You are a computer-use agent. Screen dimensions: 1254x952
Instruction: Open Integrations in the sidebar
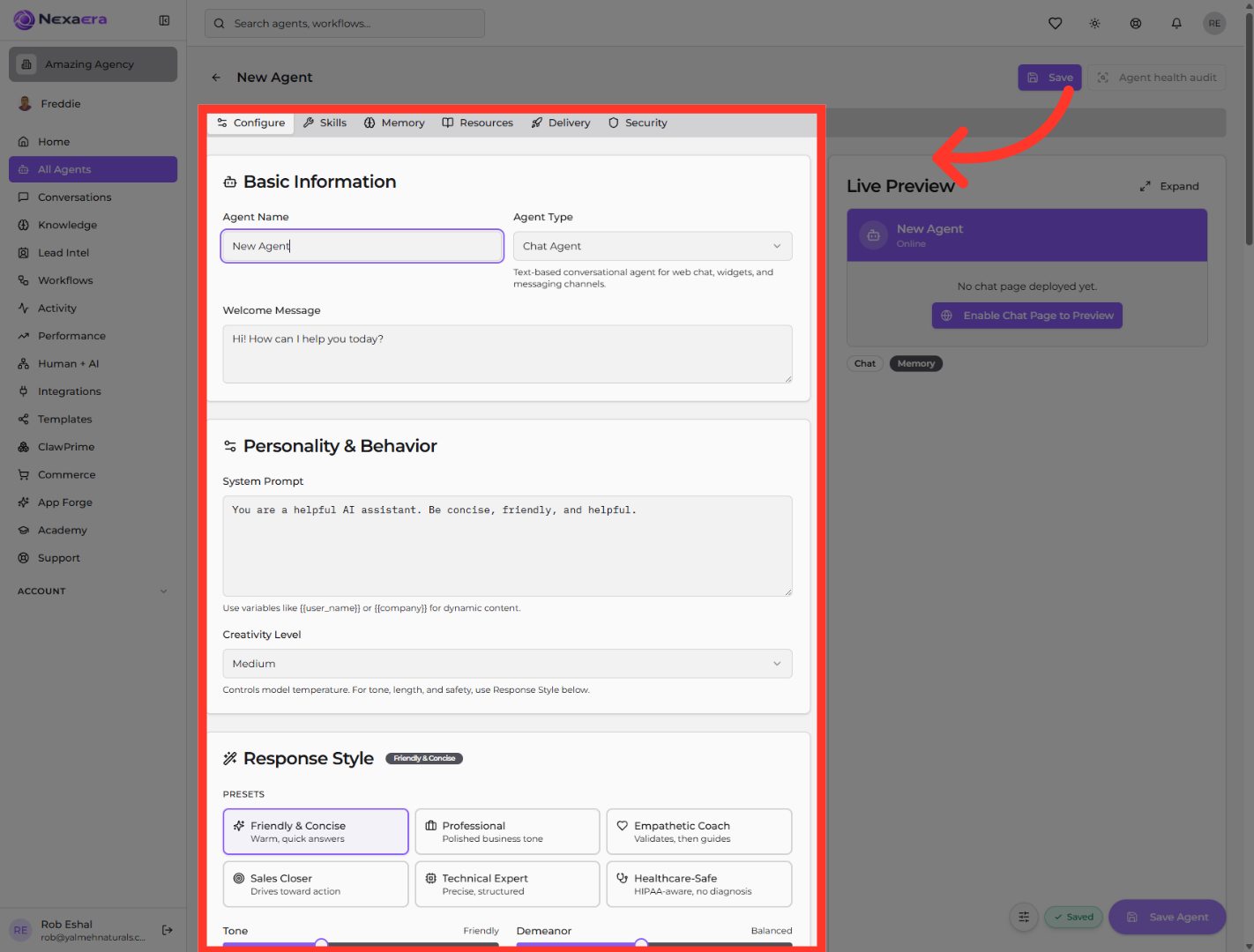tap(93, 391)
